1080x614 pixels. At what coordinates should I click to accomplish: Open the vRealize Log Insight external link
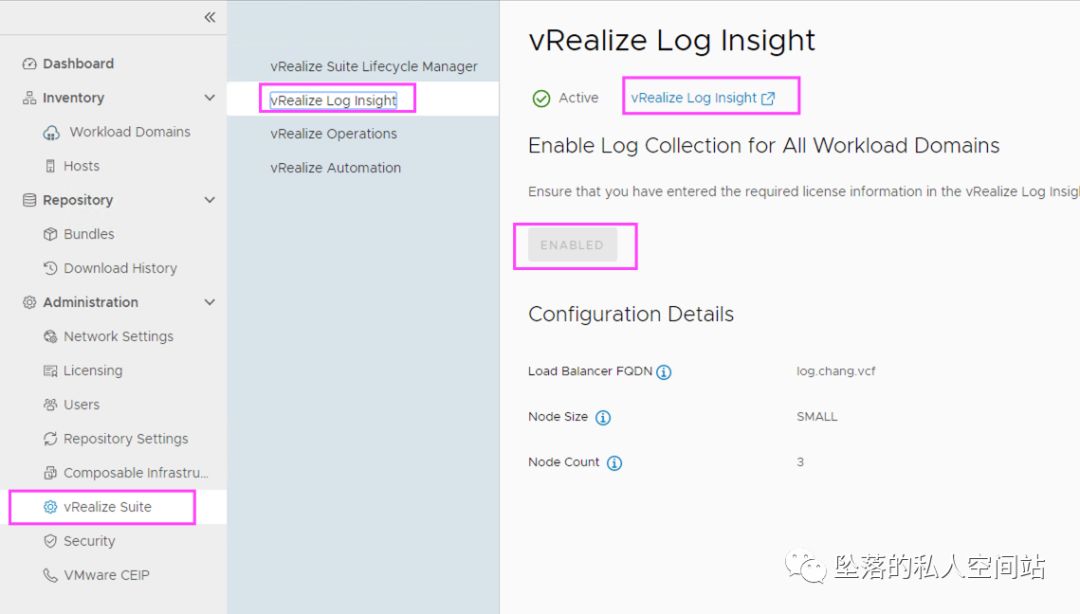coord(694,98)
